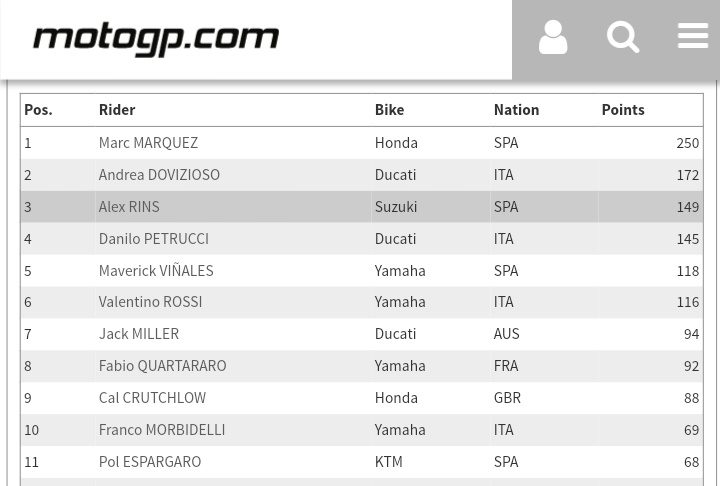Open the user account icon
This screenshot has height=486, width=720.
pyautogui.click(x=553, y=39)
